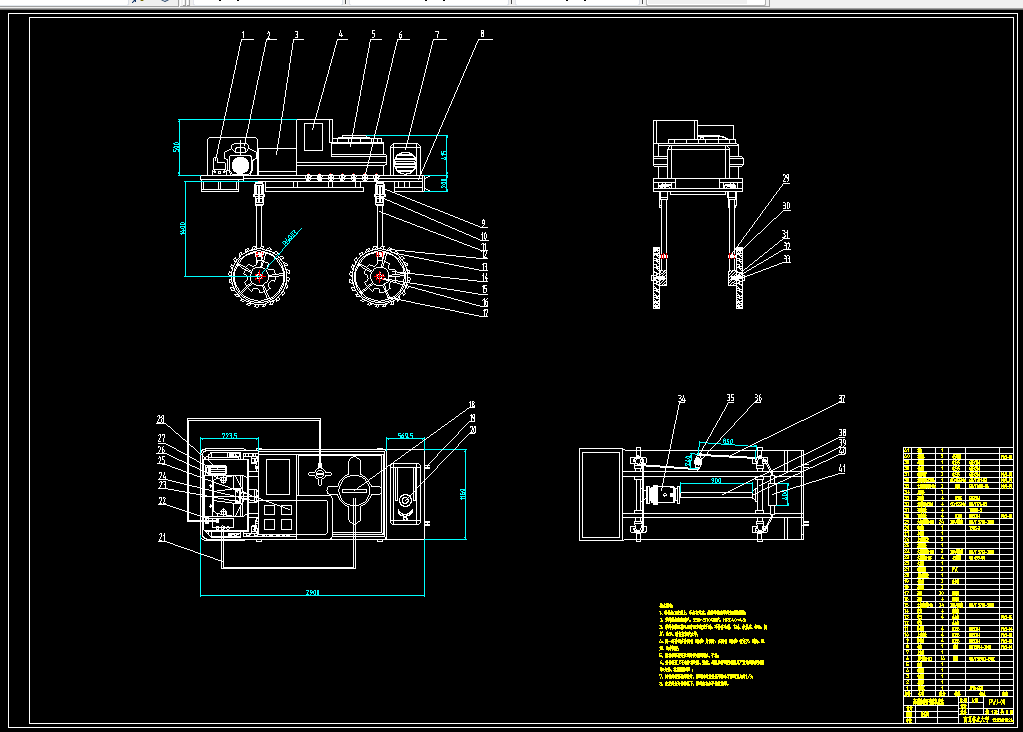Click callout number 21 at plan view
The image size is (1023, 732).
pyautogui.click(x=162, y=538)
